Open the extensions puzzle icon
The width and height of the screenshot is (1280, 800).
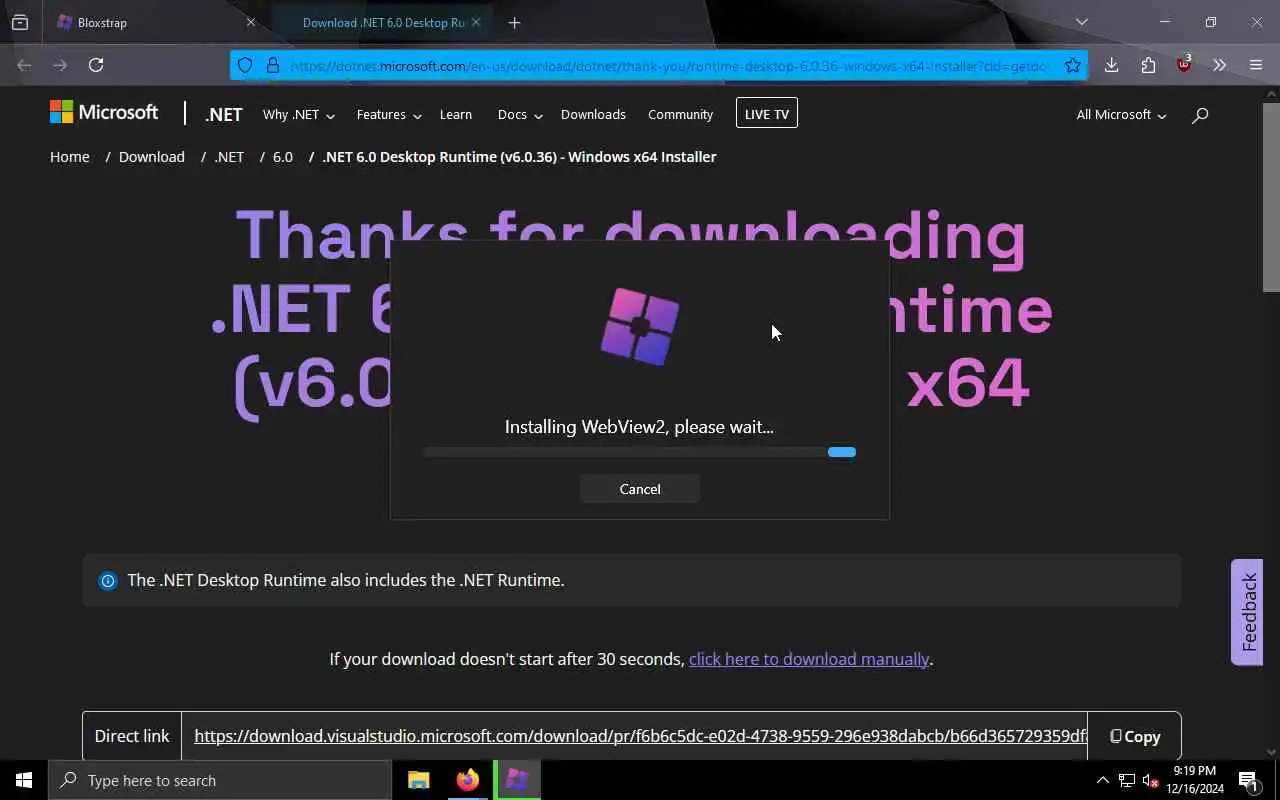click(1148, 65)
